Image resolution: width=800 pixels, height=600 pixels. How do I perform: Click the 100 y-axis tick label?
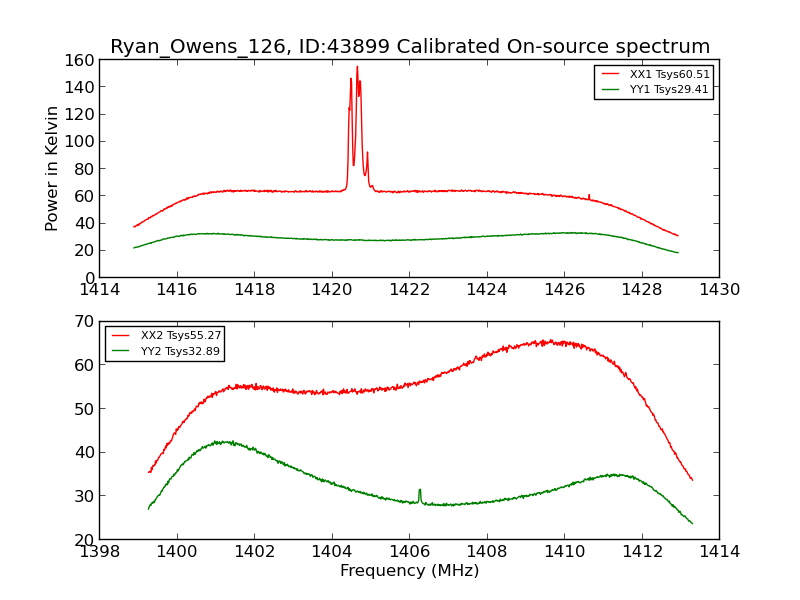pos(80,141)
